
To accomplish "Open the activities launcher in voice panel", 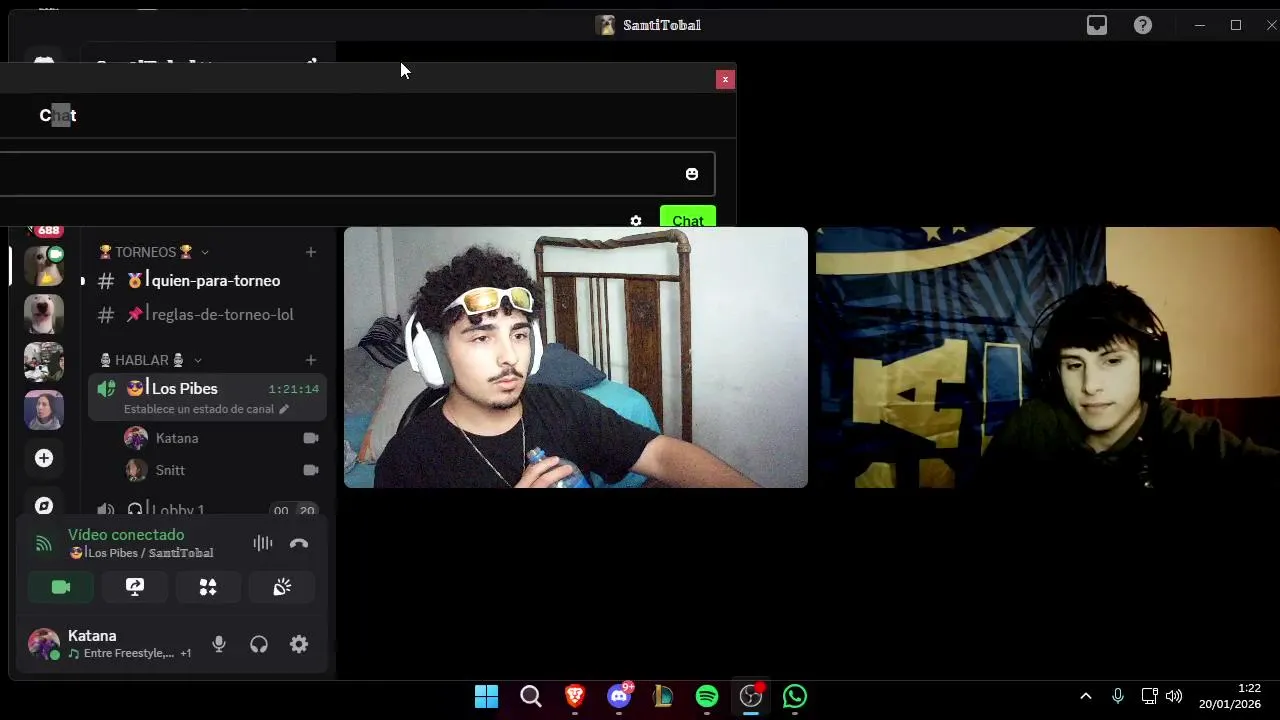I will coord(208,587).
